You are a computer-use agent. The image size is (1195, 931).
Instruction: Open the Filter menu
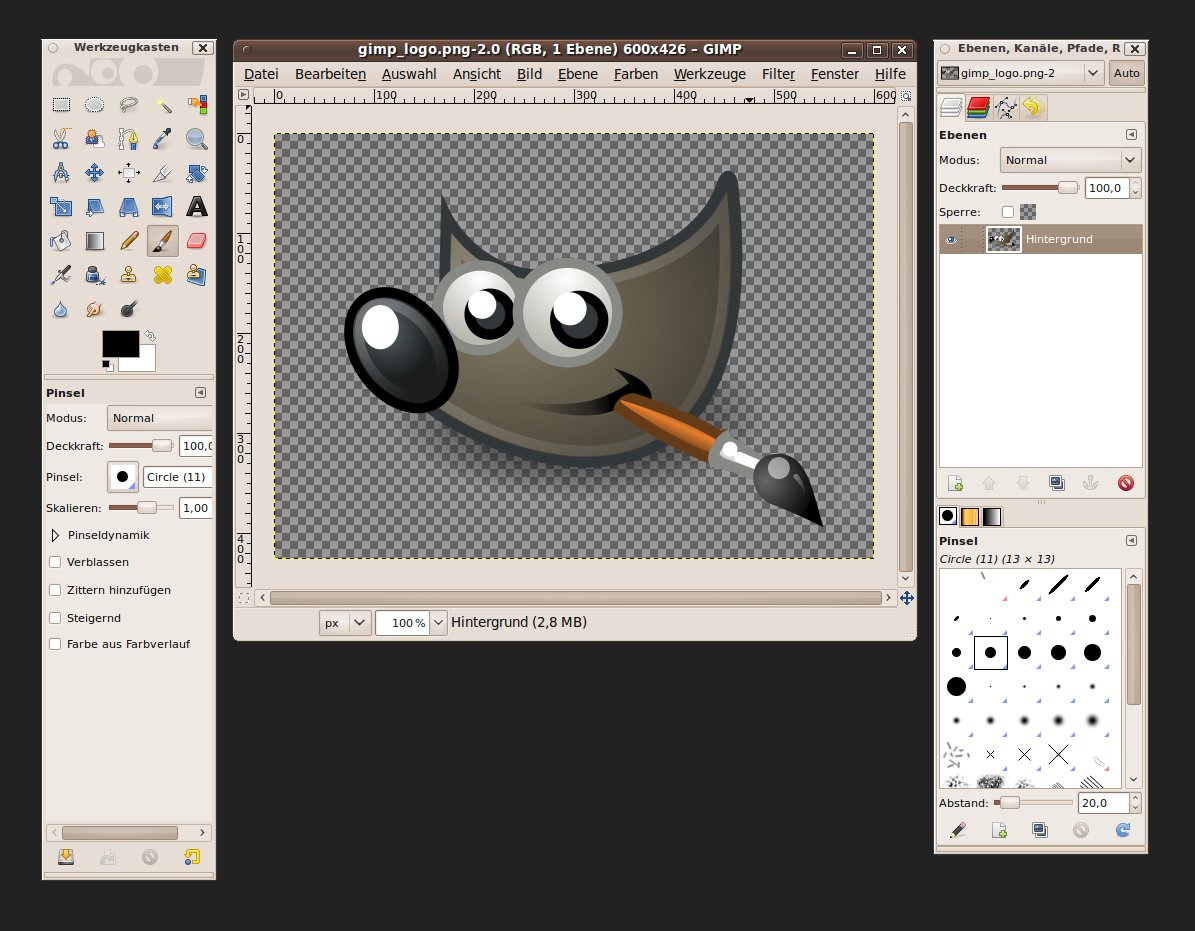tap(778, 74)
